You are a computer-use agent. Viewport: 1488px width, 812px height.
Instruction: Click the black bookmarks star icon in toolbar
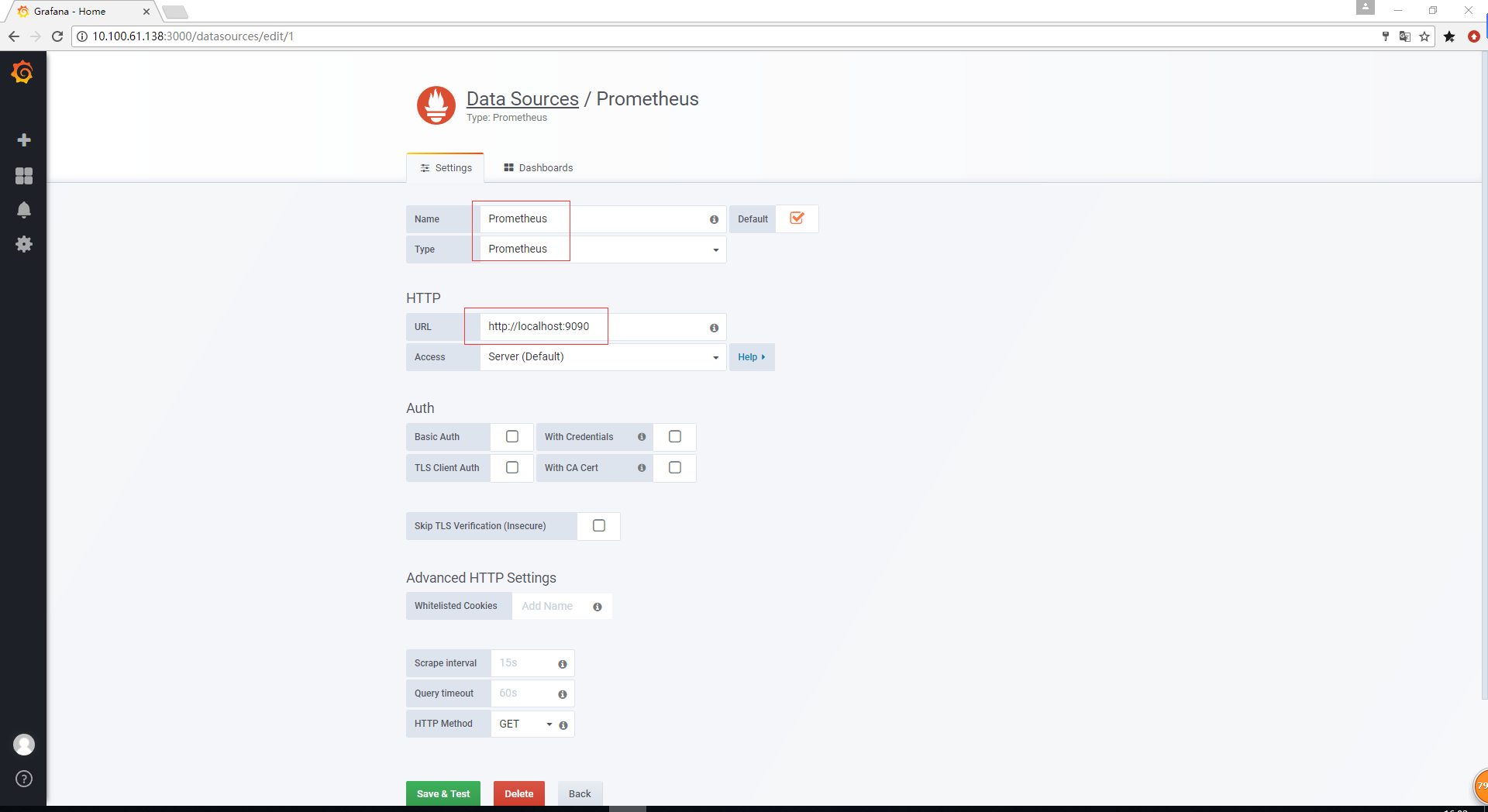pos(1449,36)
